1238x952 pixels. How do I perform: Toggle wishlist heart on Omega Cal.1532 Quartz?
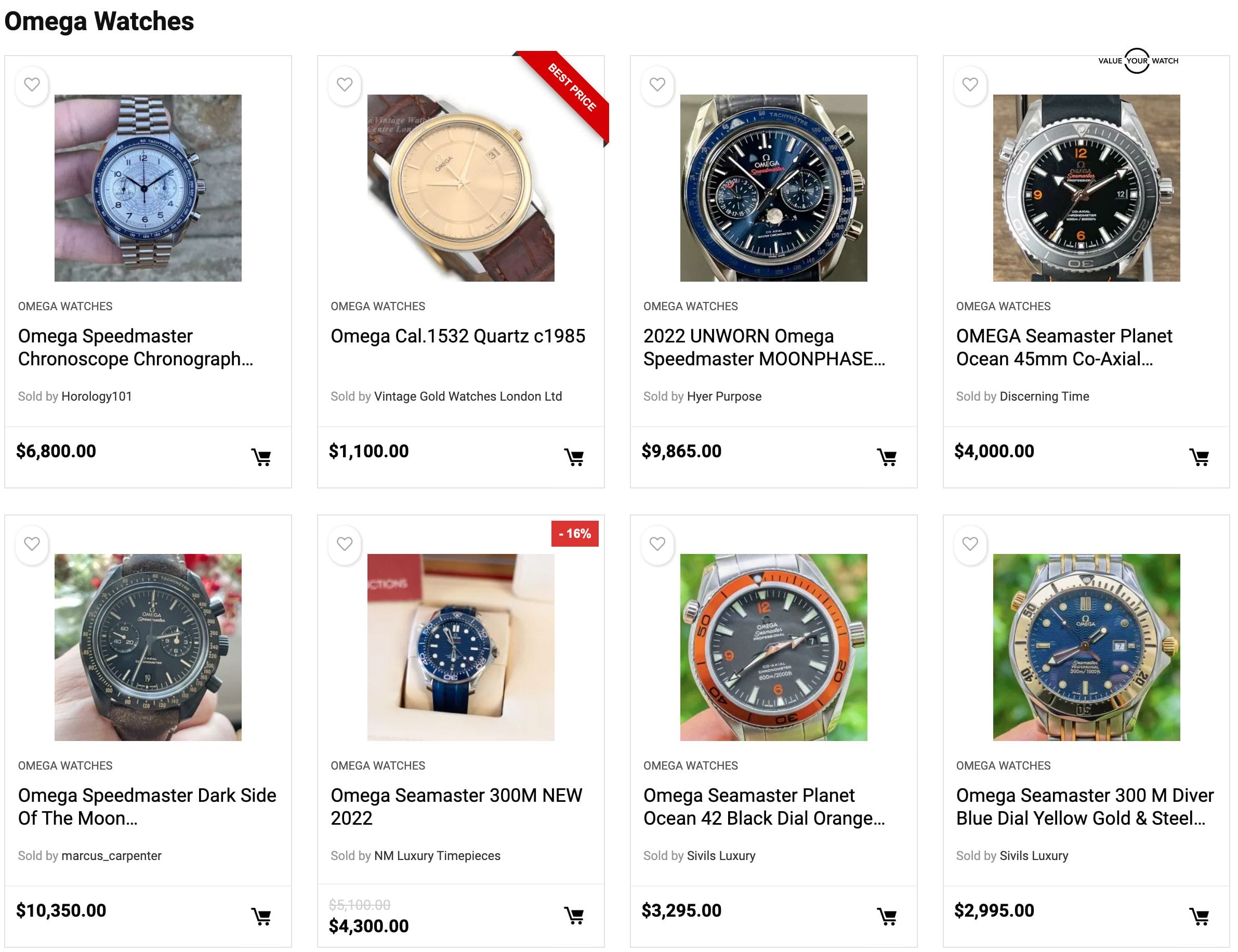point(345,85)
